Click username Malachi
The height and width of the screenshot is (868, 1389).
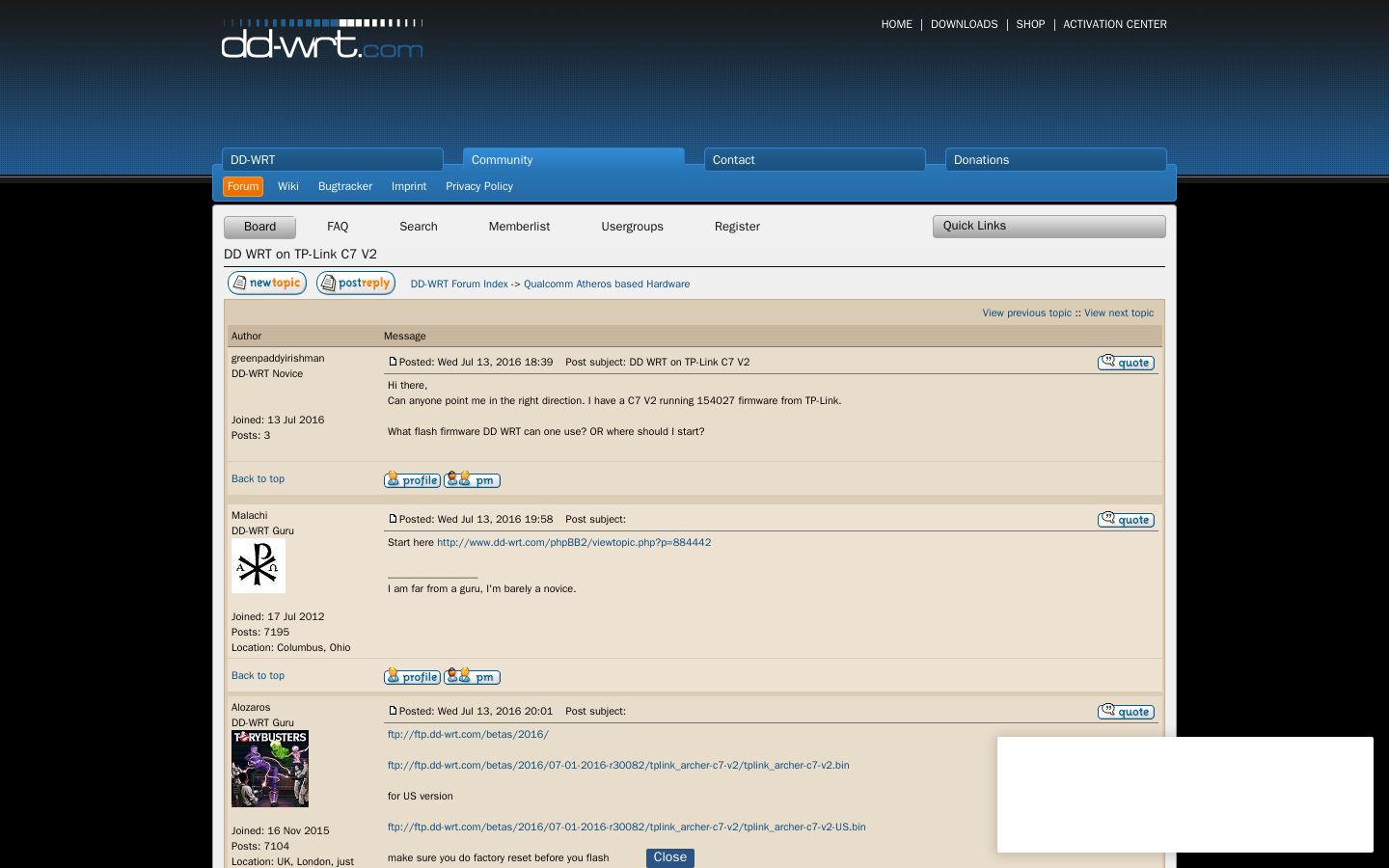(x=249, y=515)
